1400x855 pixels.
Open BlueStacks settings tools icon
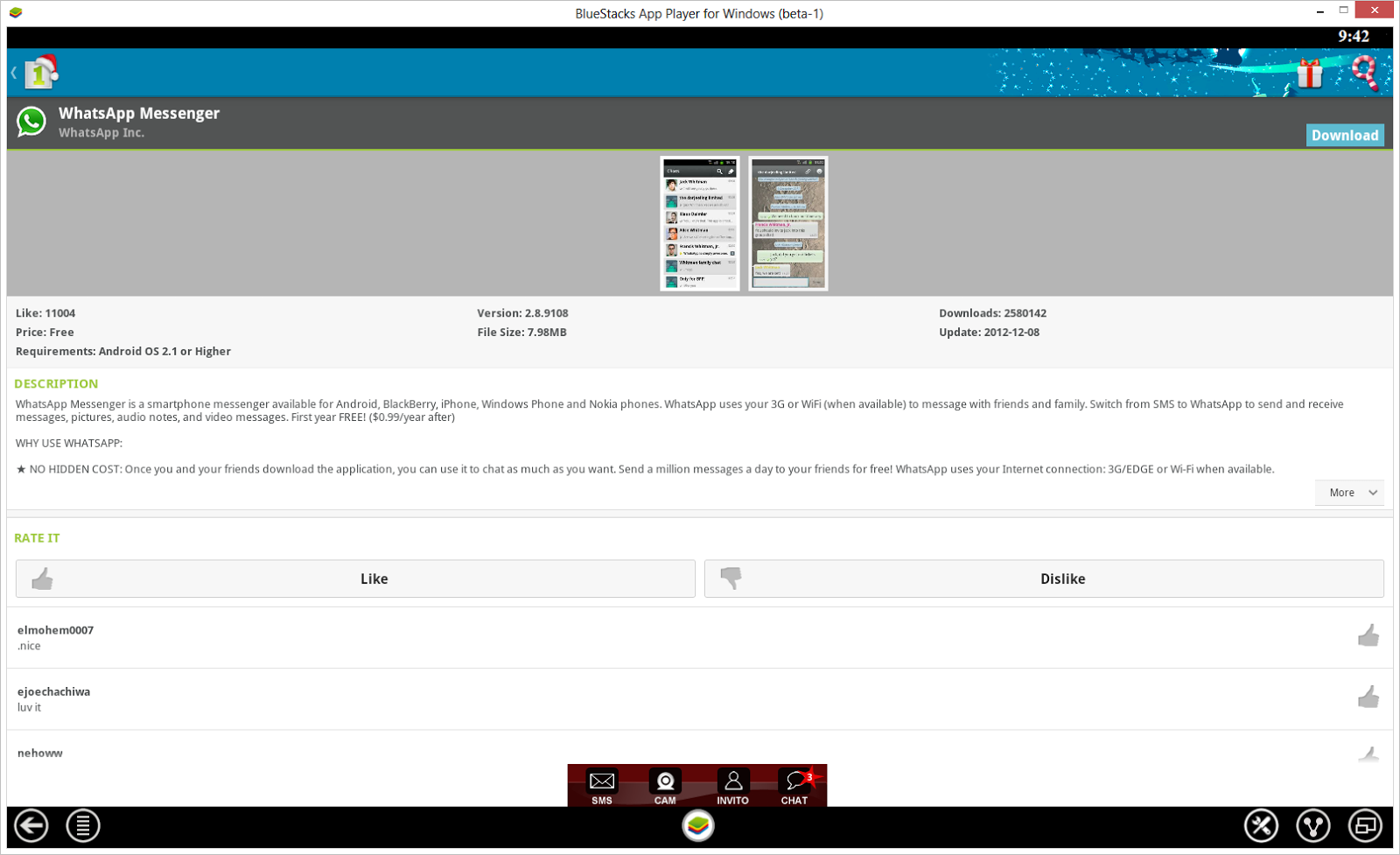point(1261,826)
